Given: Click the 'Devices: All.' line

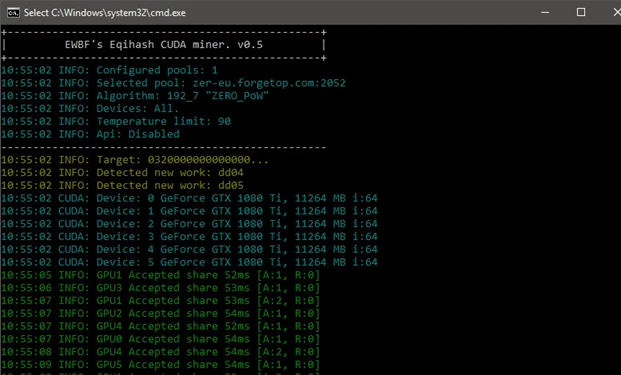Looking at the screenshot, I should coord(90,109).
